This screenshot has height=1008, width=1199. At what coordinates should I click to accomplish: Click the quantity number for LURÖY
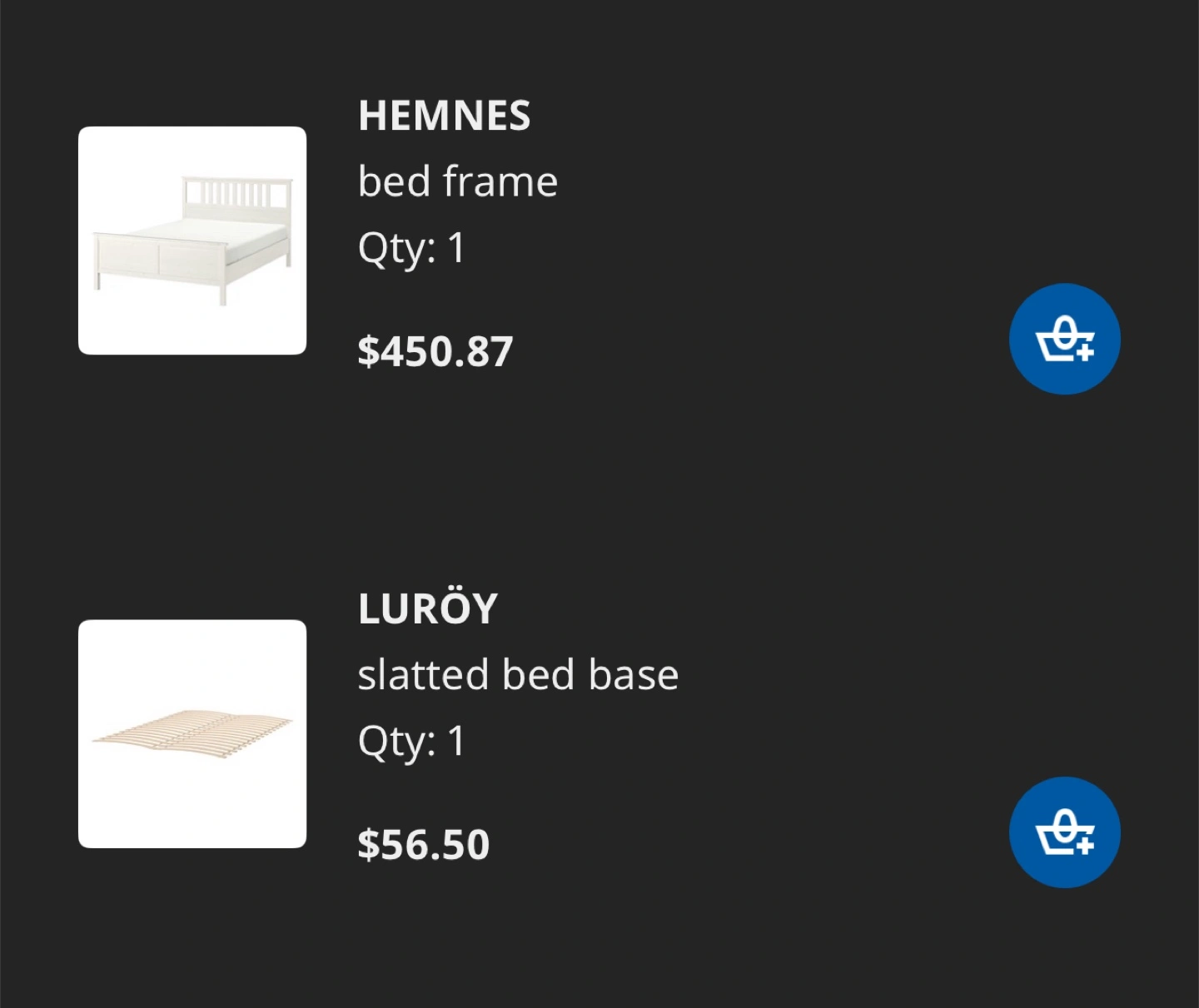point(456,740)
